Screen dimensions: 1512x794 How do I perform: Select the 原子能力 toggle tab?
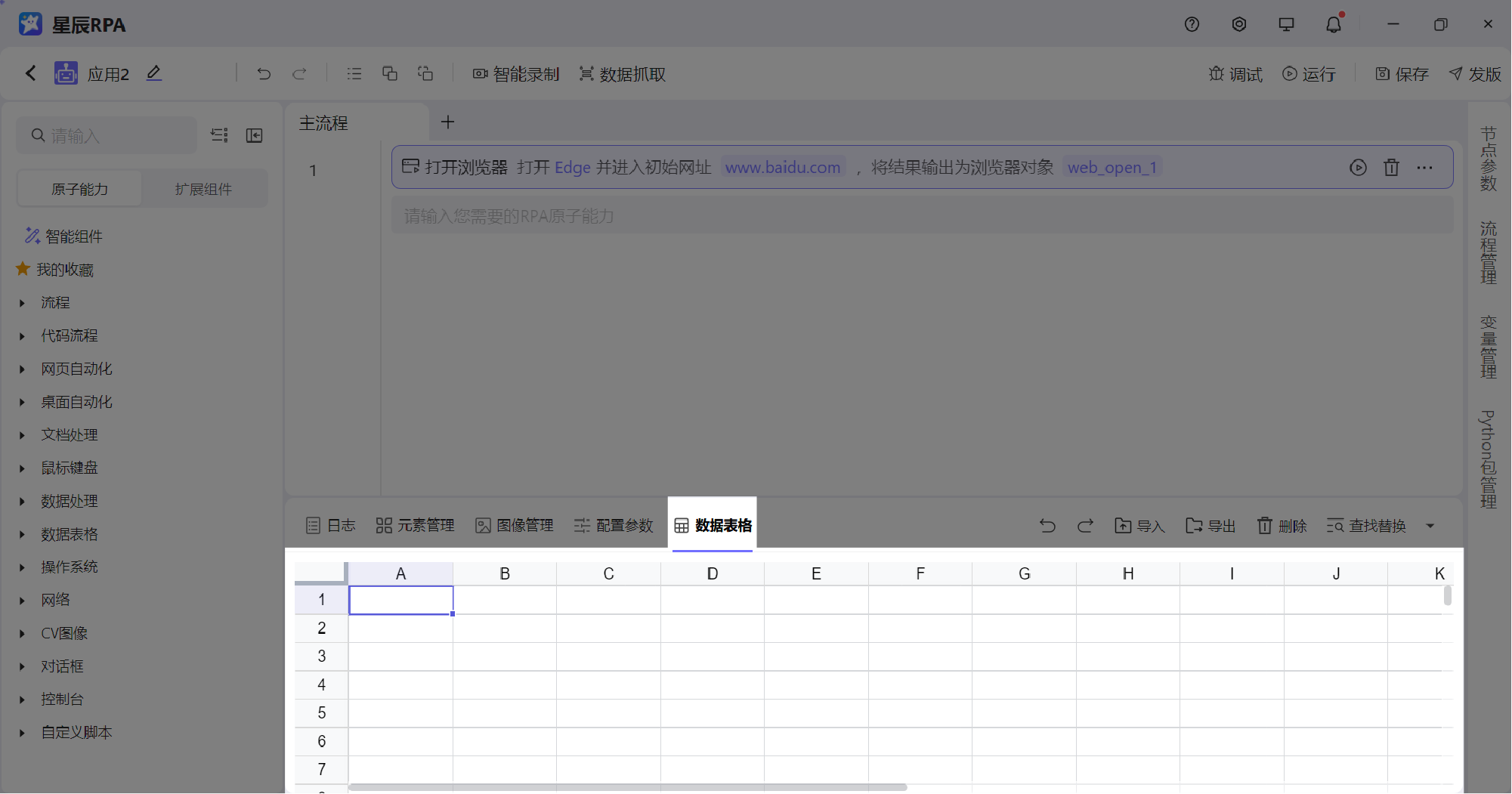(79, 189)
